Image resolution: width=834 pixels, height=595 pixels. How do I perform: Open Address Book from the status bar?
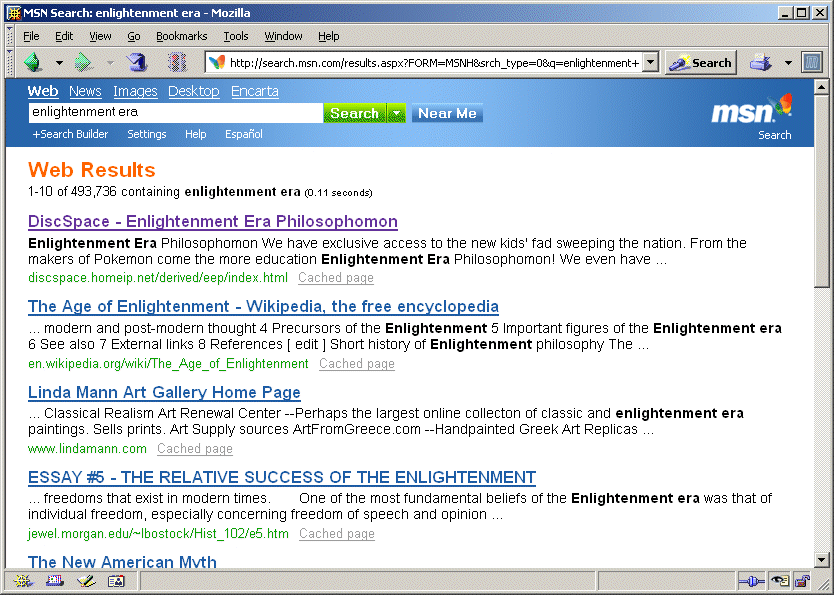pyautogui.click(x=116, y=581)
